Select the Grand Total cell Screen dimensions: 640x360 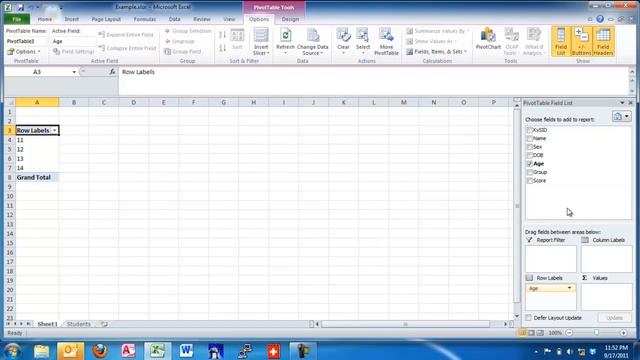click(x=37, y=178)
